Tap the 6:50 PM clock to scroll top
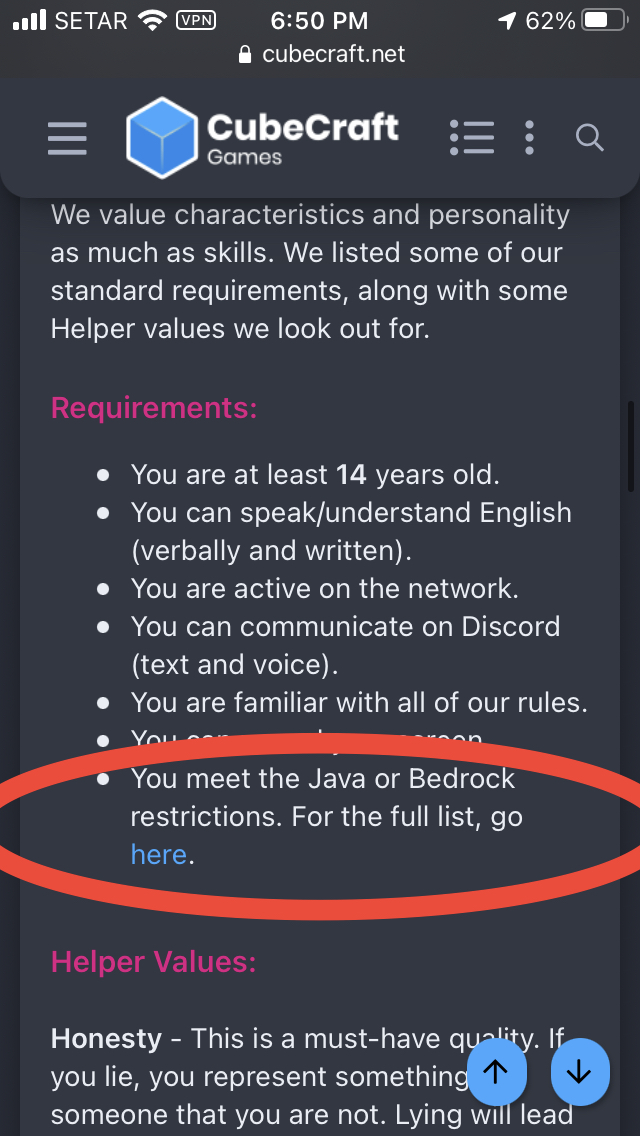Screen dimensions: 640x1136 [319, 20]
